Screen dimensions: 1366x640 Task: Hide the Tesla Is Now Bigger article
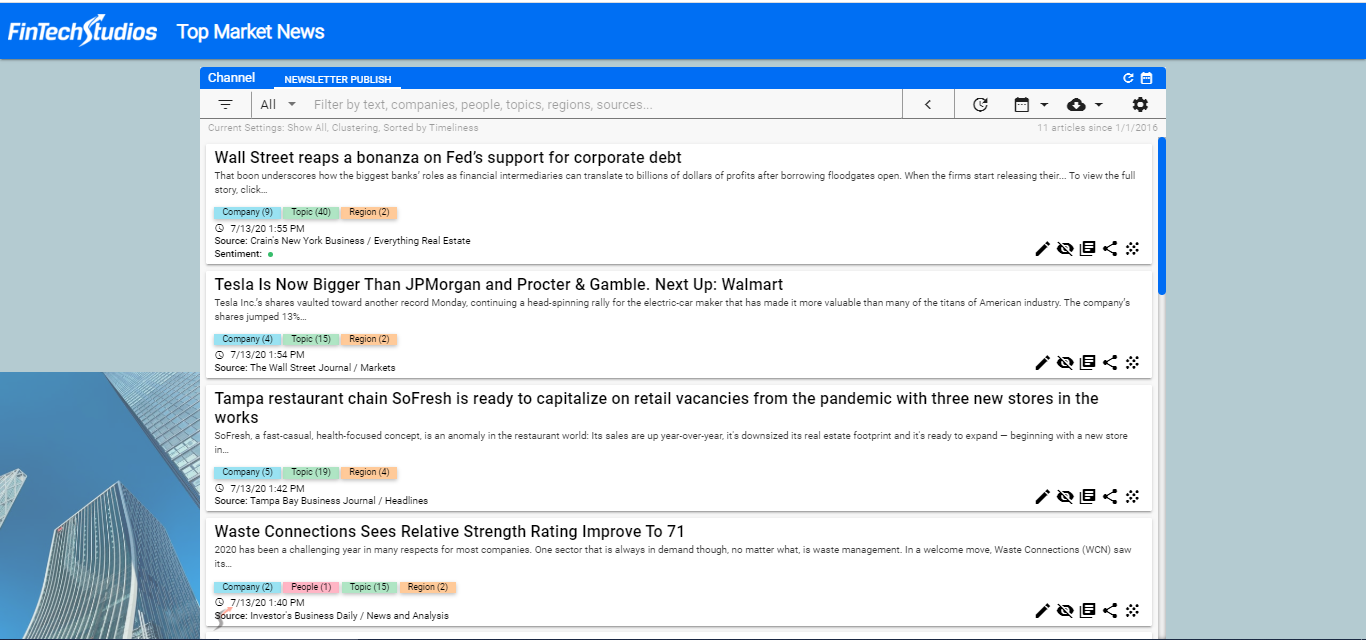[1065, 363]
